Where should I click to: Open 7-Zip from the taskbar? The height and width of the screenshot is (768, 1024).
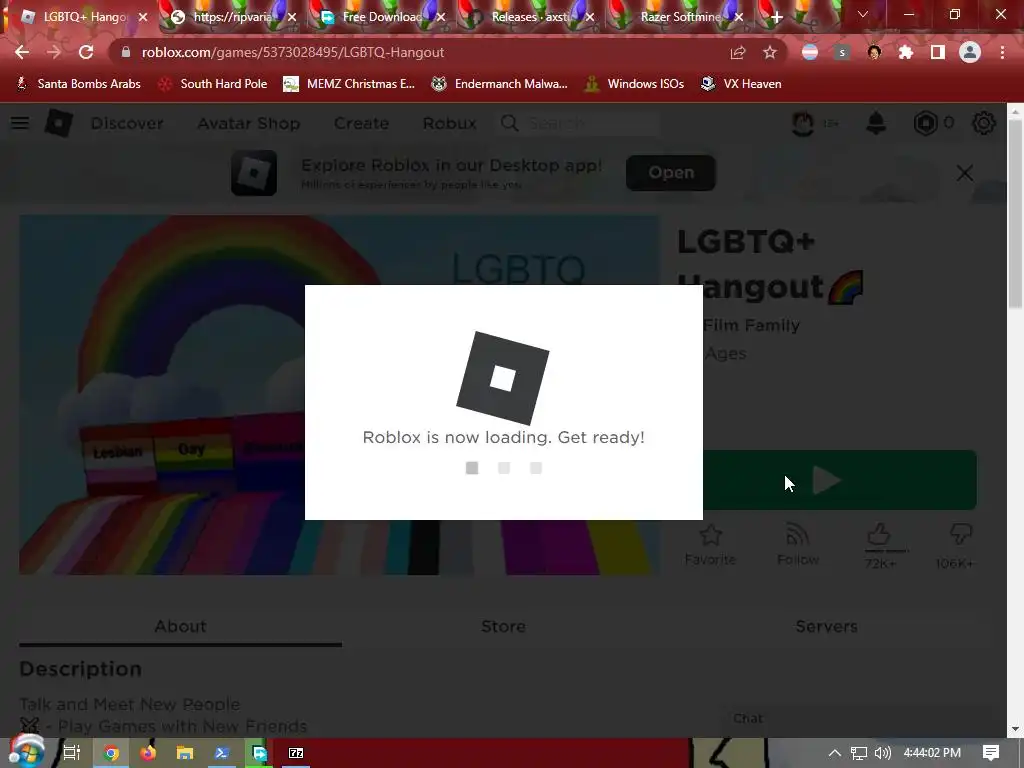(296, 753)
